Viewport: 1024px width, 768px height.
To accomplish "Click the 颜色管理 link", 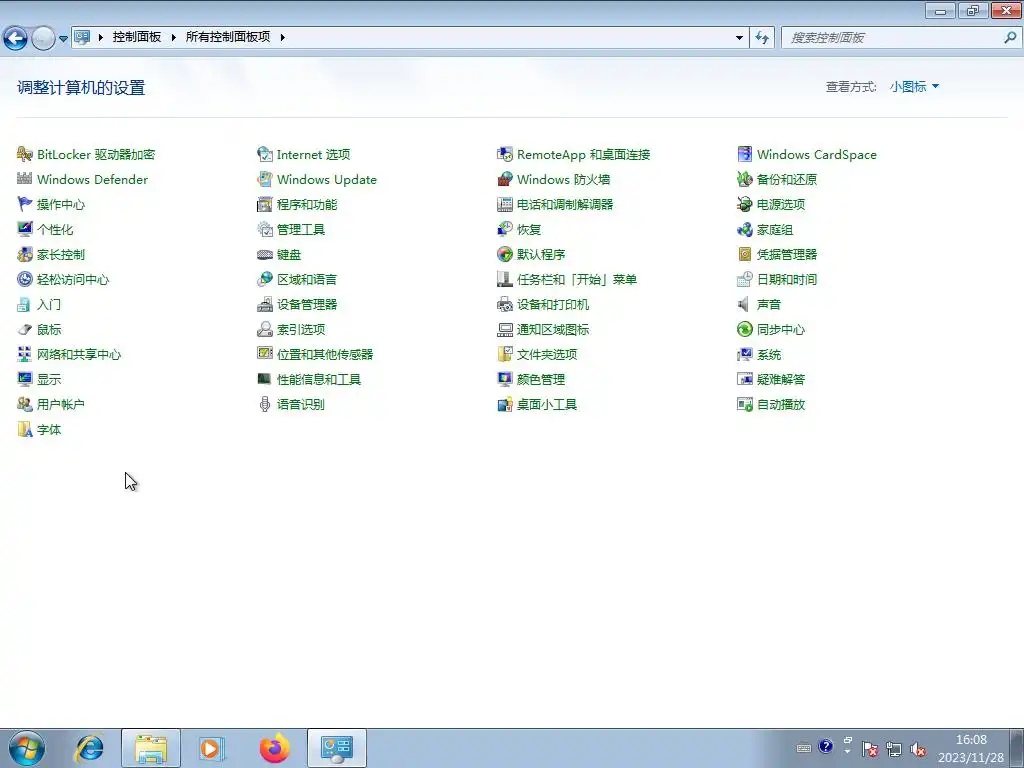I will (x=541, y=379).
